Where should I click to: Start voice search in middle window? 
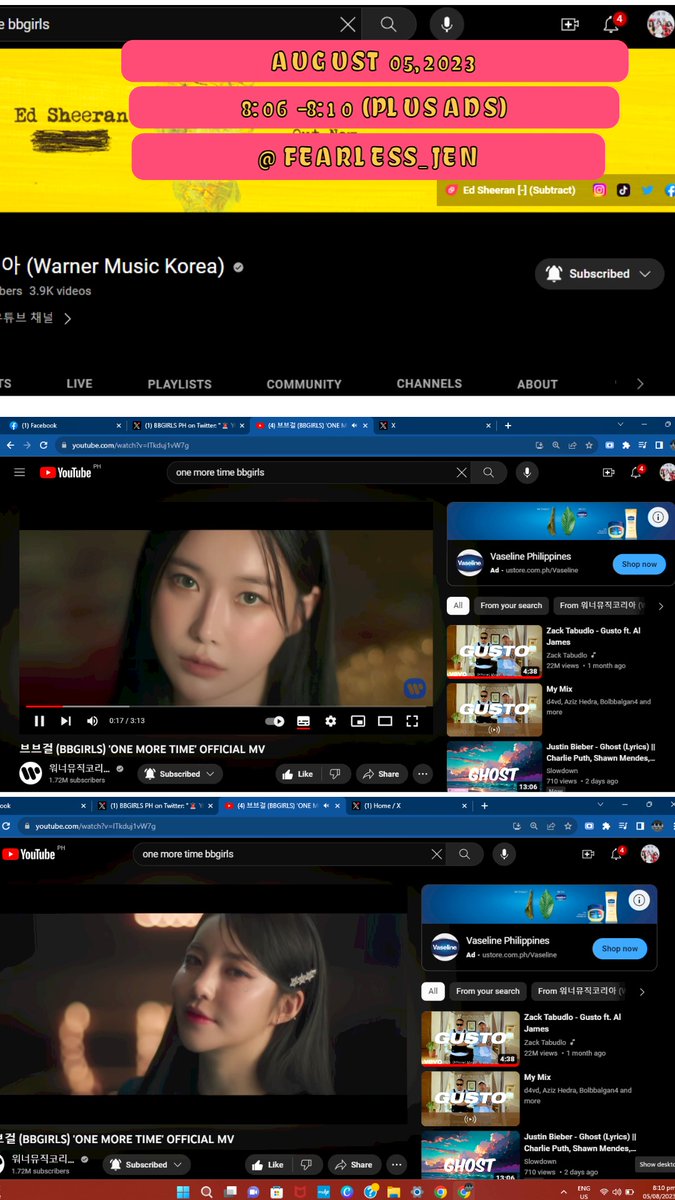click(527, 472)
